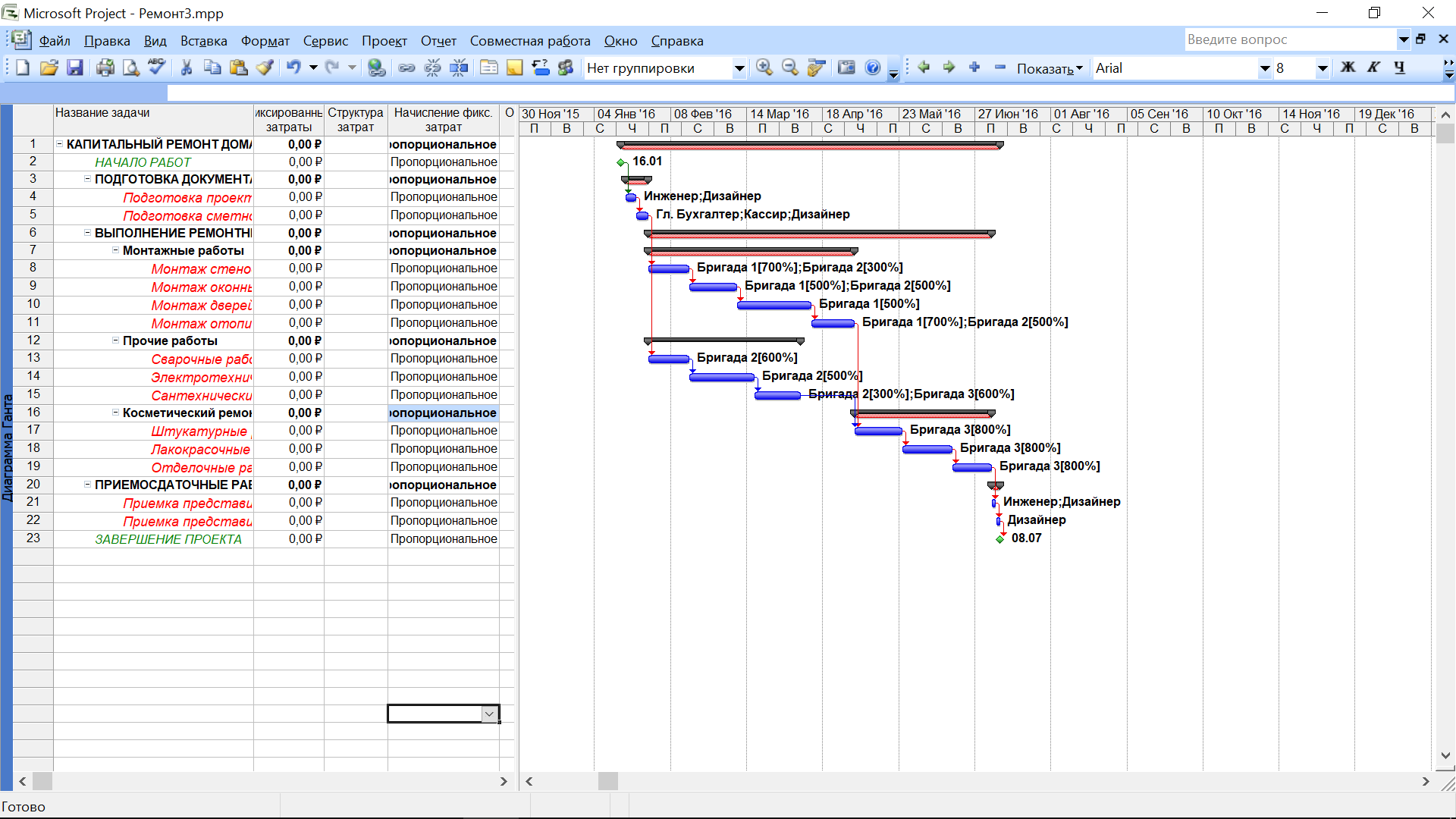
Task: Open the Нет группировки grouping dropdown
Action: tap(739, 68)
